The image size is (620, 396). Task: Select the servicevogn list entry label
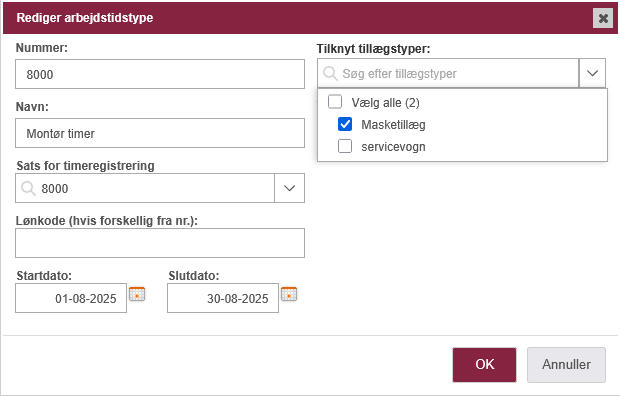point(393,147)
